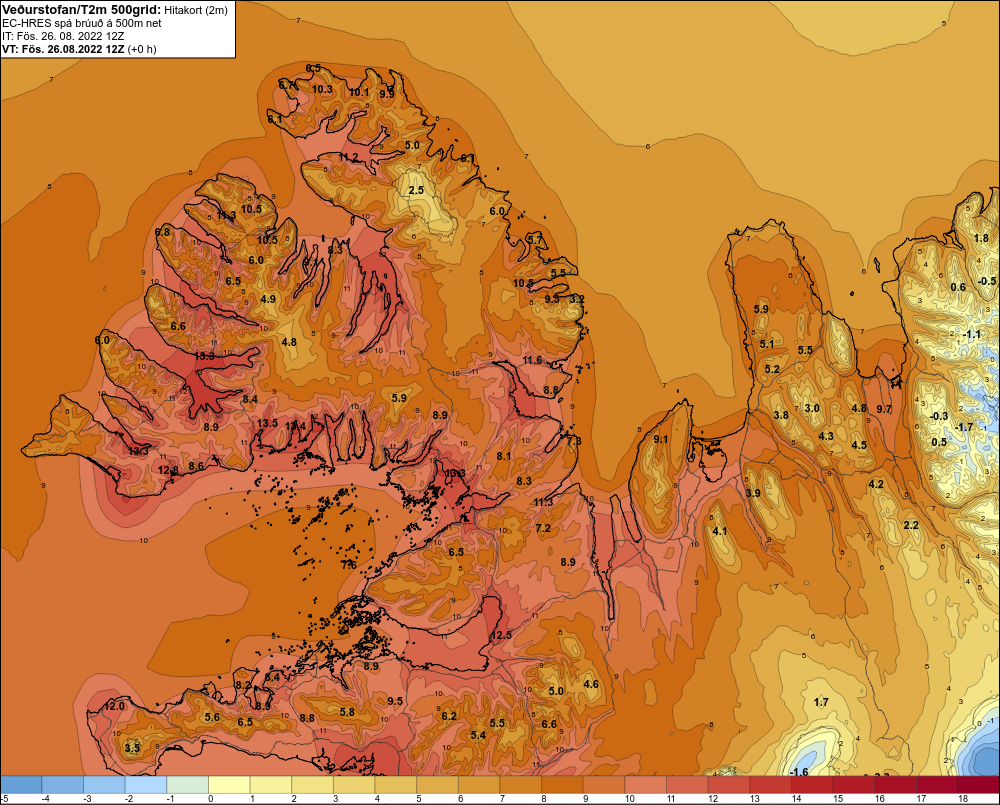Select the 4.1 temperature value

tap(719, 531)
